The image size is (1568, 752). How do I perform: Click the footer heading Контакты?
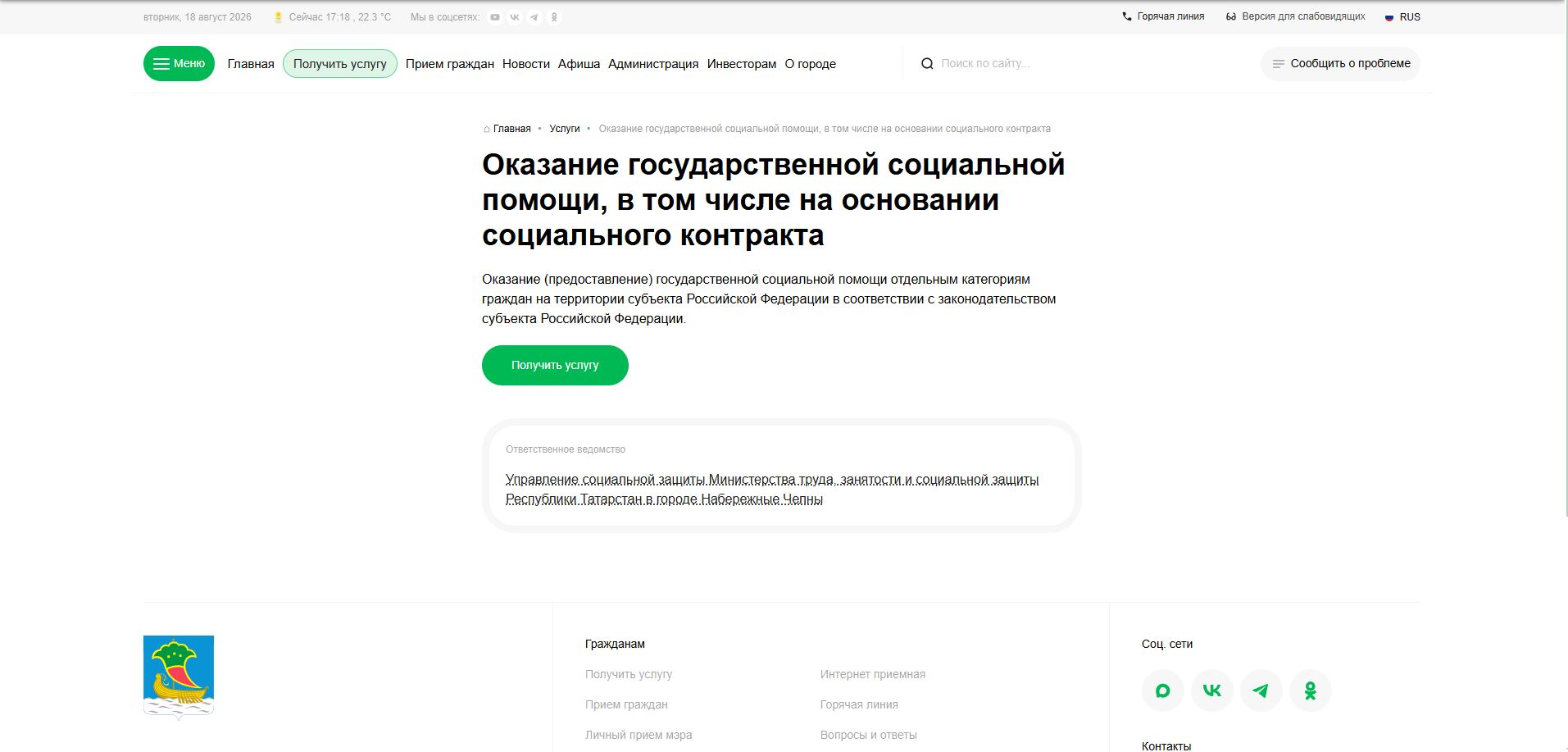1166,746
